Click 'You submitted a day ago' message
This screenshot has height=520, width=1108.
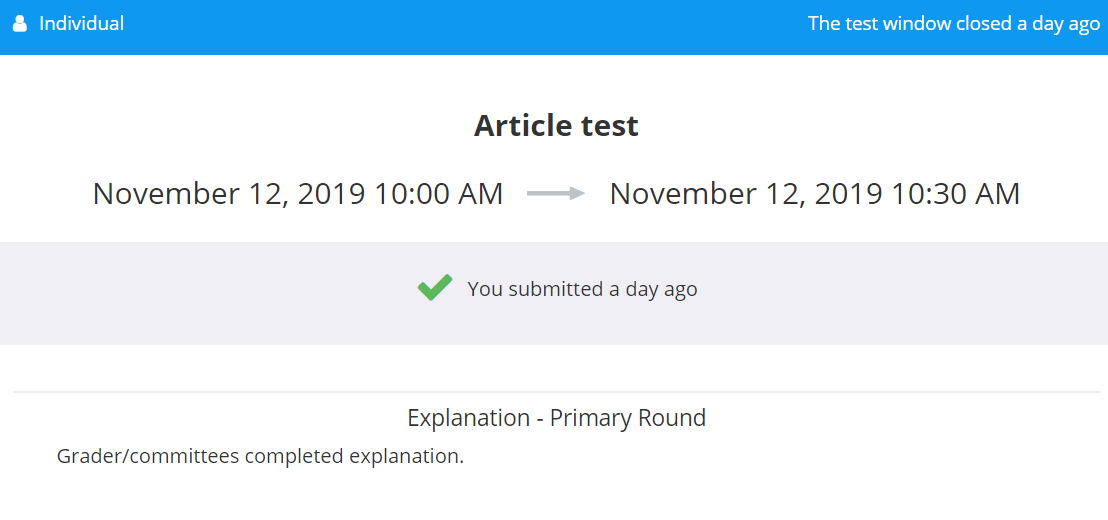click(x=582, y=290)
